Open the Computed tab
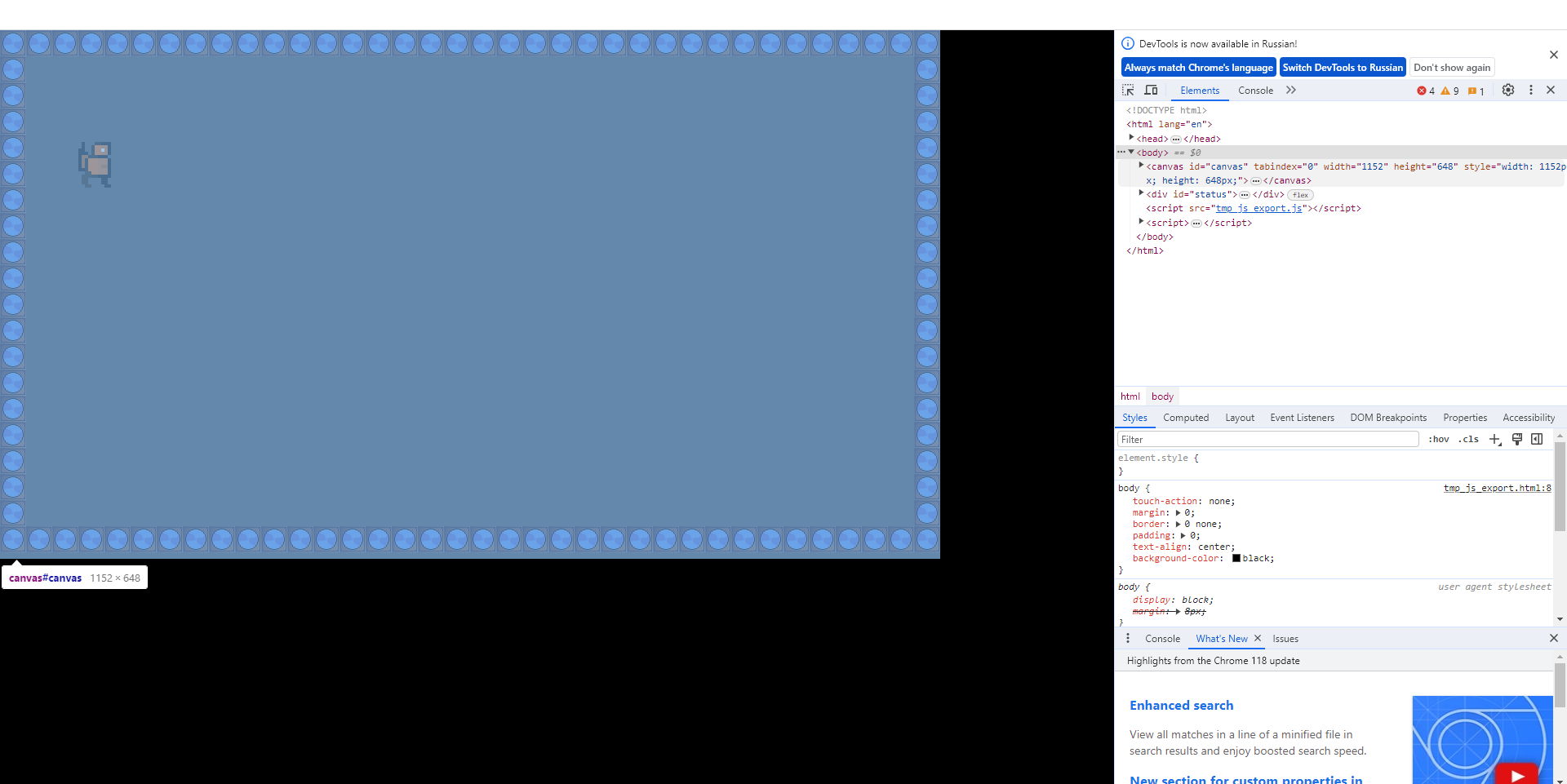The image size is (1567, 784). tap(1186, 418)
